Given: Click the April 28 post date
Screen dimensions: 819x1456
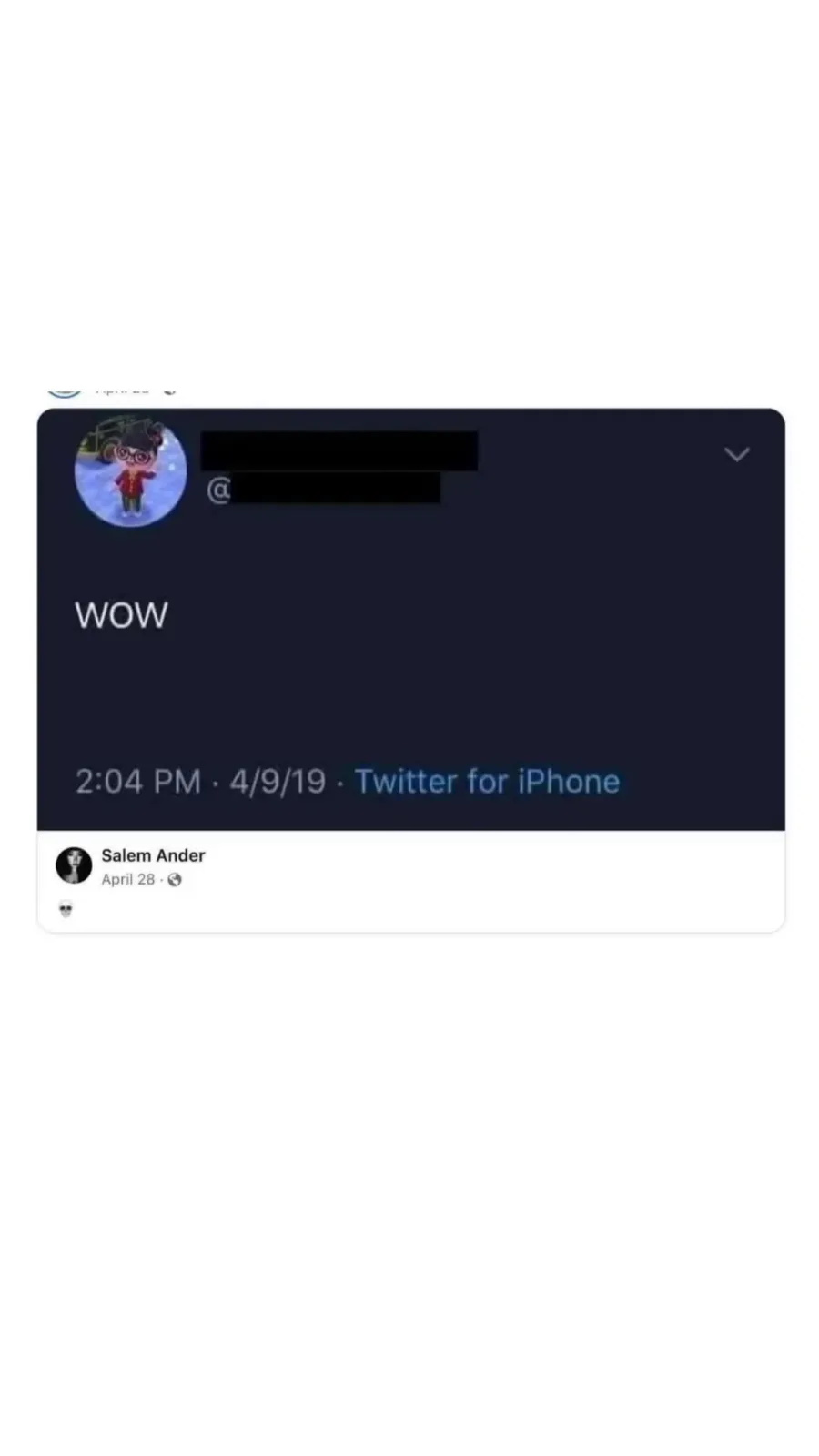Looking at the screenshot, I should click(x=127, y=879).
